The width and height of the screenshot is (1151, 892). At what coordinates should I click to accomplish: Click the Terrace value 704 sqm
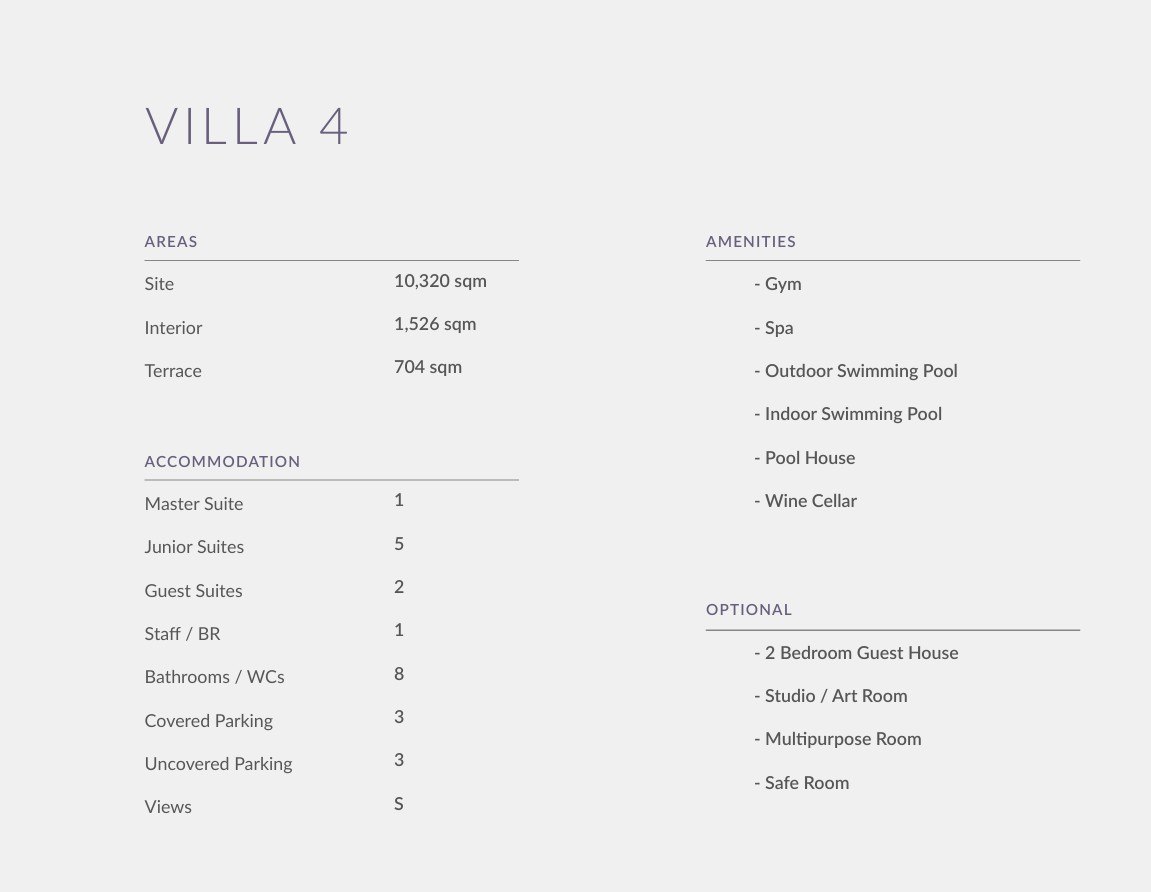coord(428,367)
